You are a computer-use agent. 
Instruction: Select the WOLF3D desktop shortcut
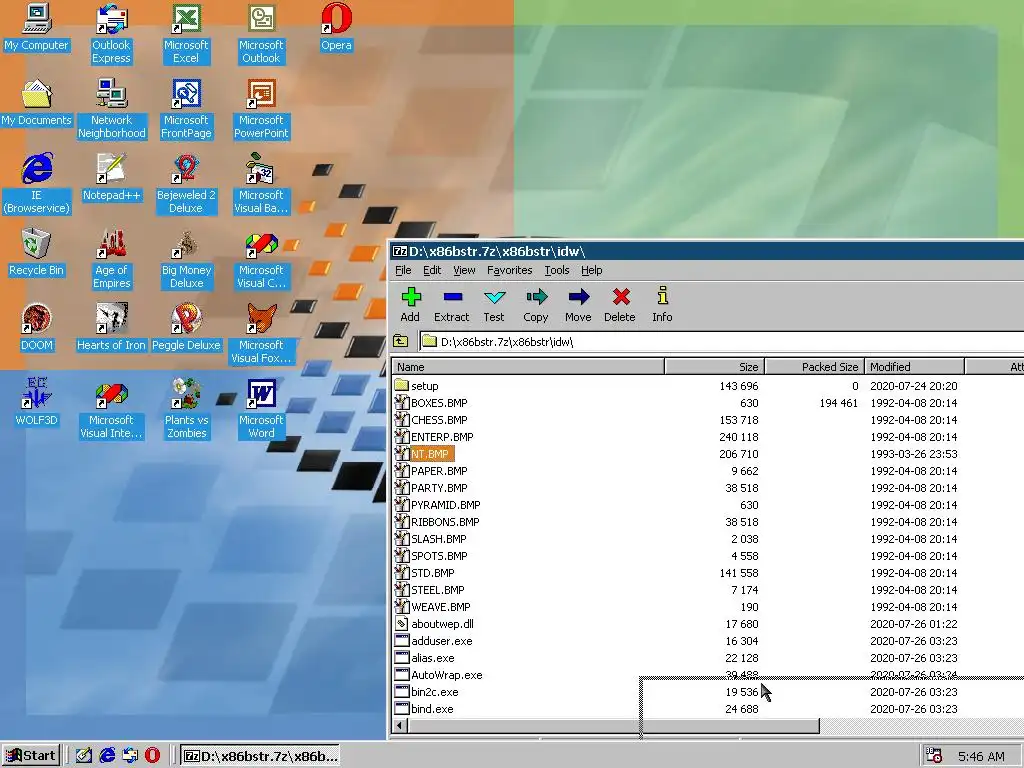(x=37, y=402)
